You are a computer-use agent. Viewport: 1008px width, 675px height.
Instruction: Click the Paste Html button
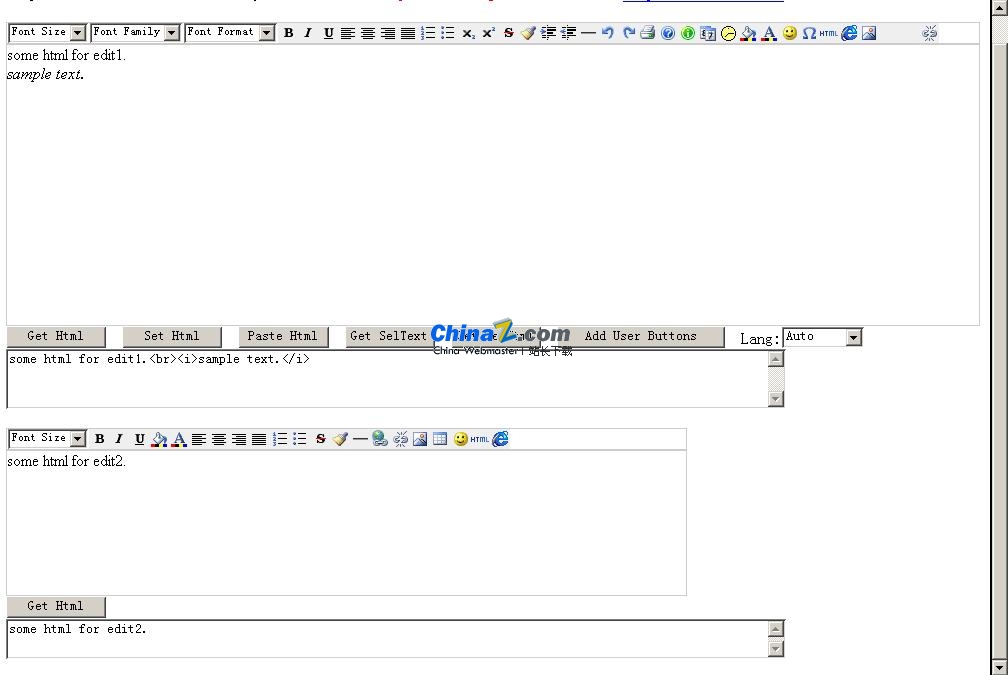click(x=283, y=336)
